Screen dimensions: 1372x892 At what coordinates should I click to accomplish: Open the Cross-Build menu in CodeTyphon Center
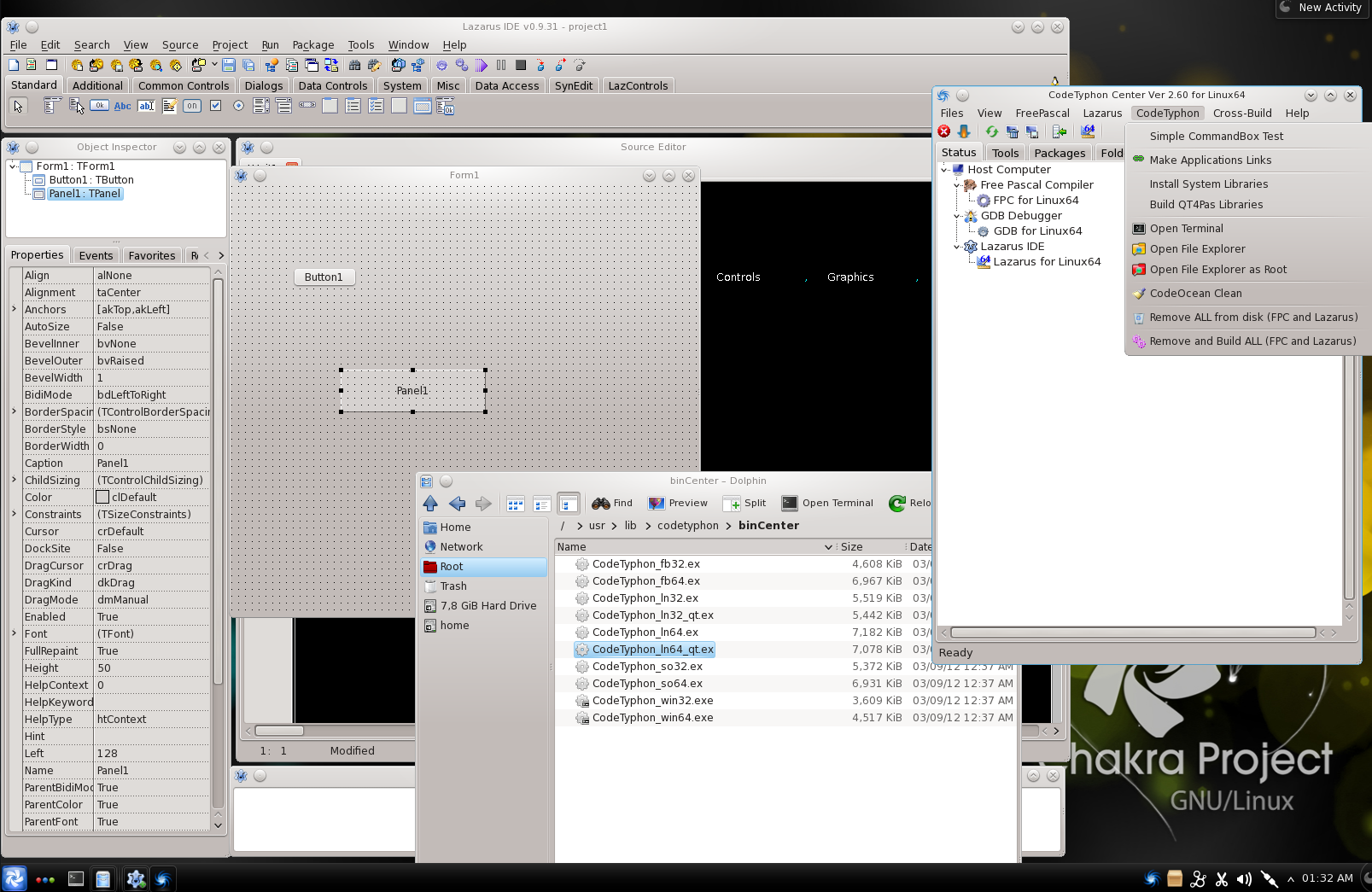coord(1242,113)
